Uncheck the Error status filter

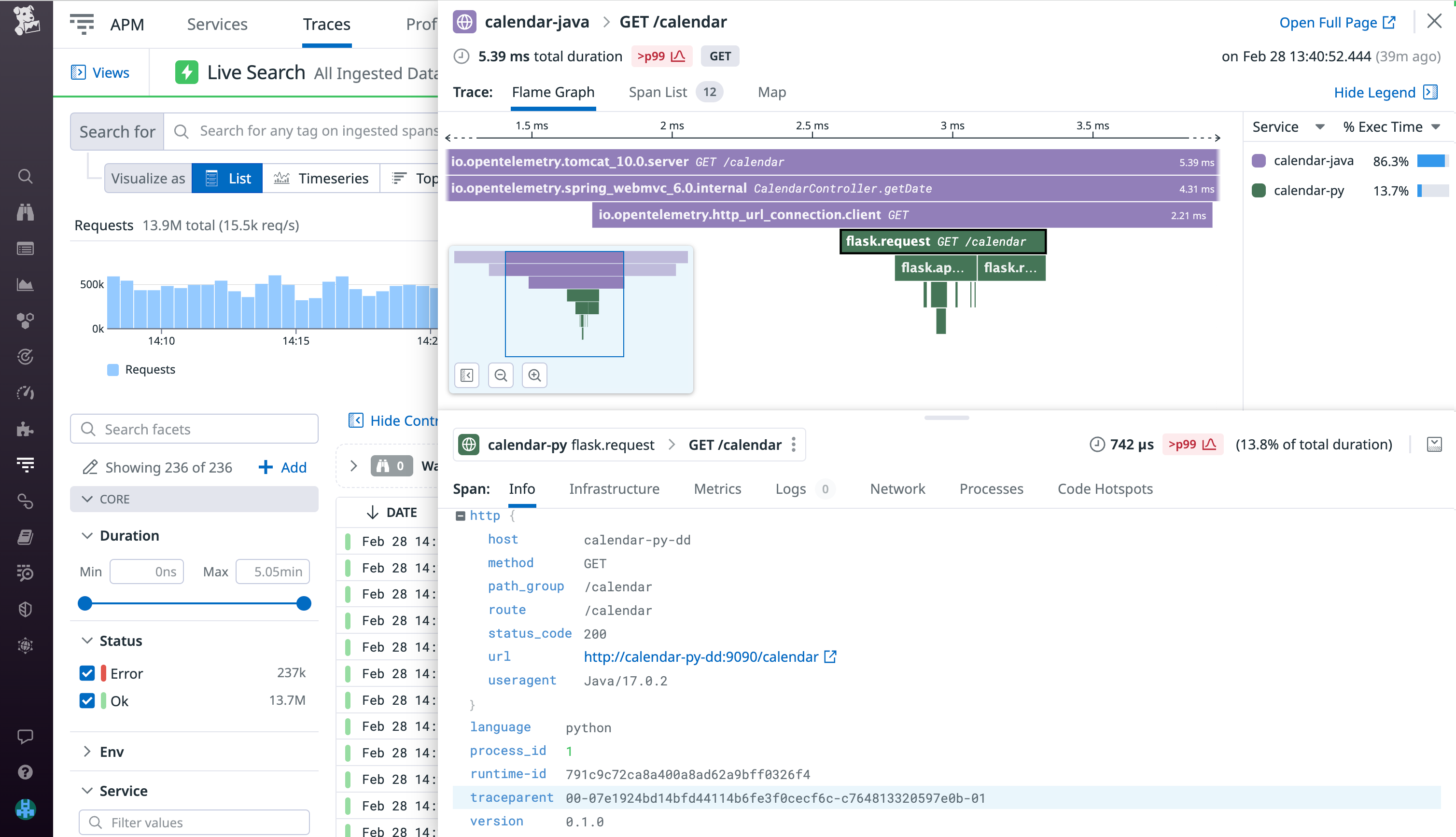coord(87,672)
